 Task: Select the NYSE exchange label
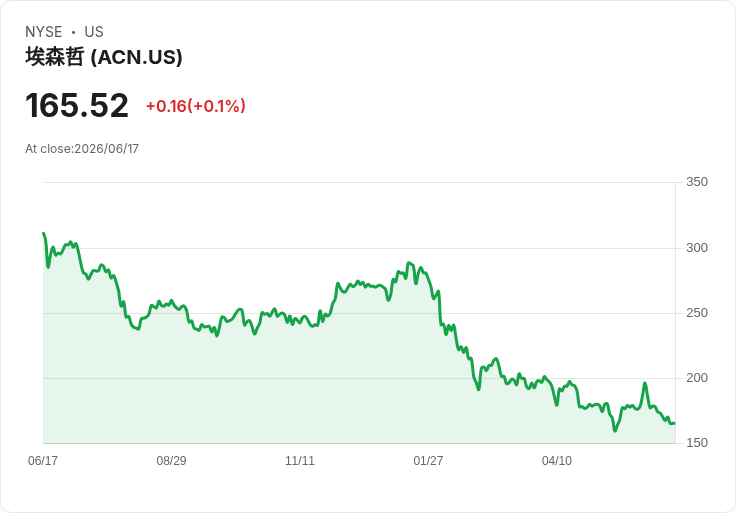(44, 32)
